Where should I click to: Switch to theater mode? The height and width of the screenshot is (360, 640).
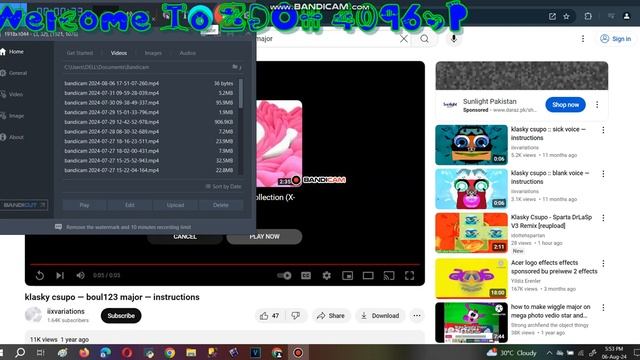point(368,276)
